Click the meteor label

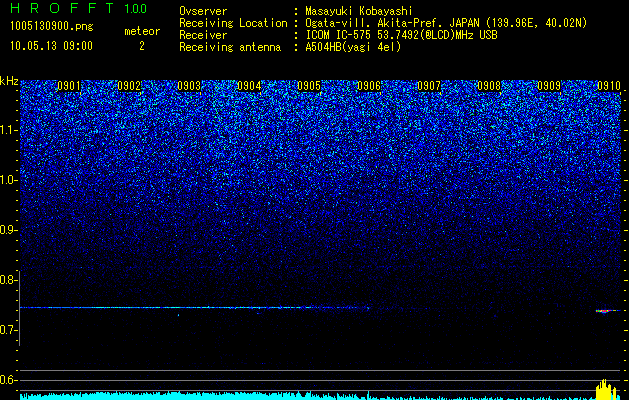click(x=142, y=31)
